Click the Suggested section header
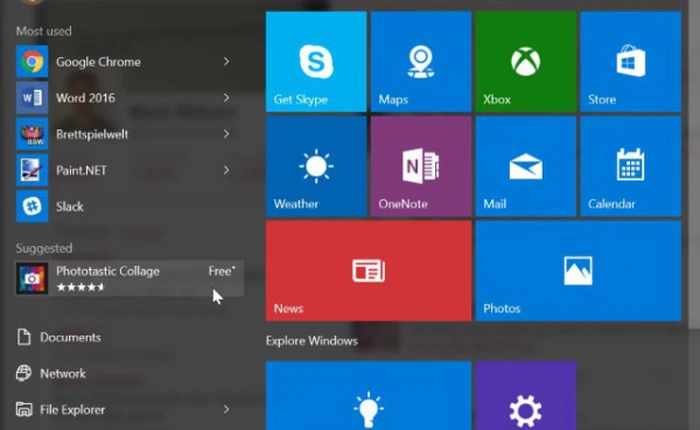This screenshot has width=700, height=430. pyautogui.click(x=44, y=248)
